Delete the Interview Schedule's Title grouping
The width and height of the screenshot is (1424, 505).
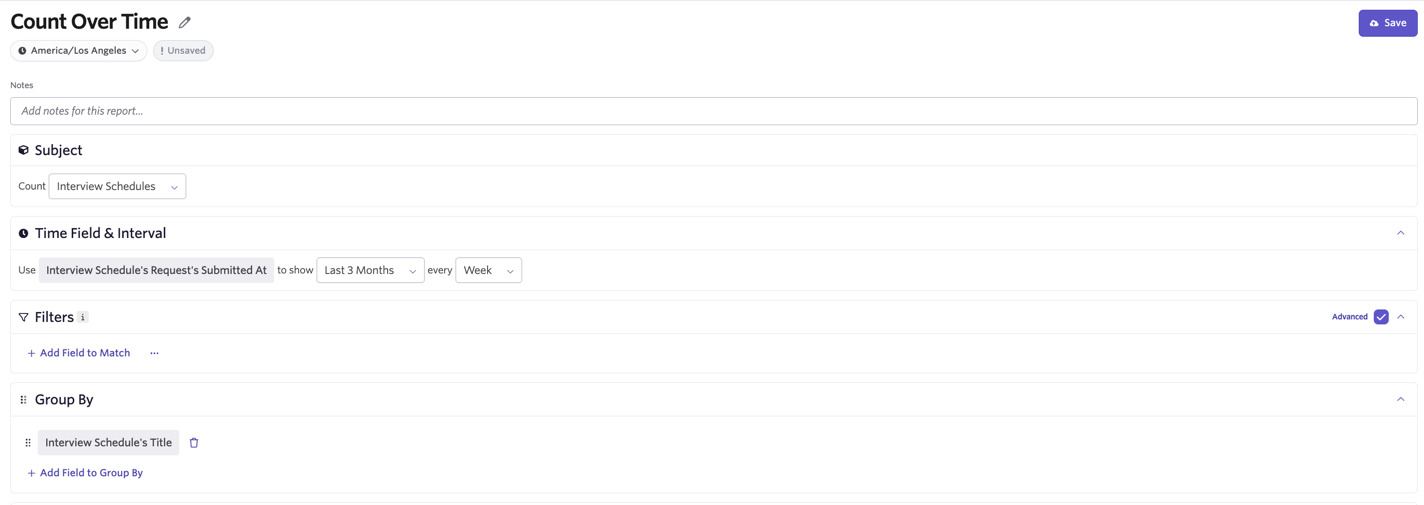pos(194,442)
